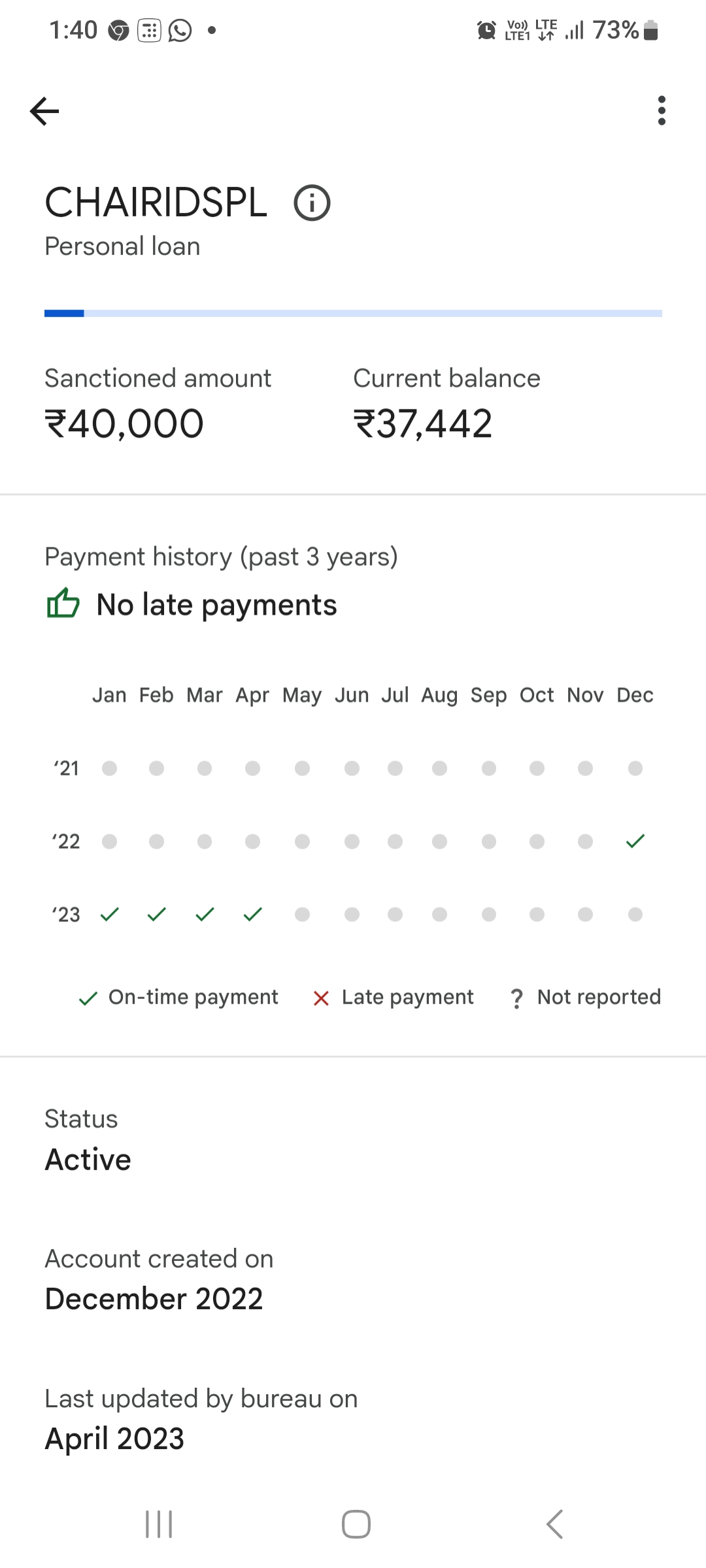Image resolution: width=706 pixels, height=1568 pixels.
Task: Tap the Not reported question mark
Action: pyautogui.click(x=516, y=998)
